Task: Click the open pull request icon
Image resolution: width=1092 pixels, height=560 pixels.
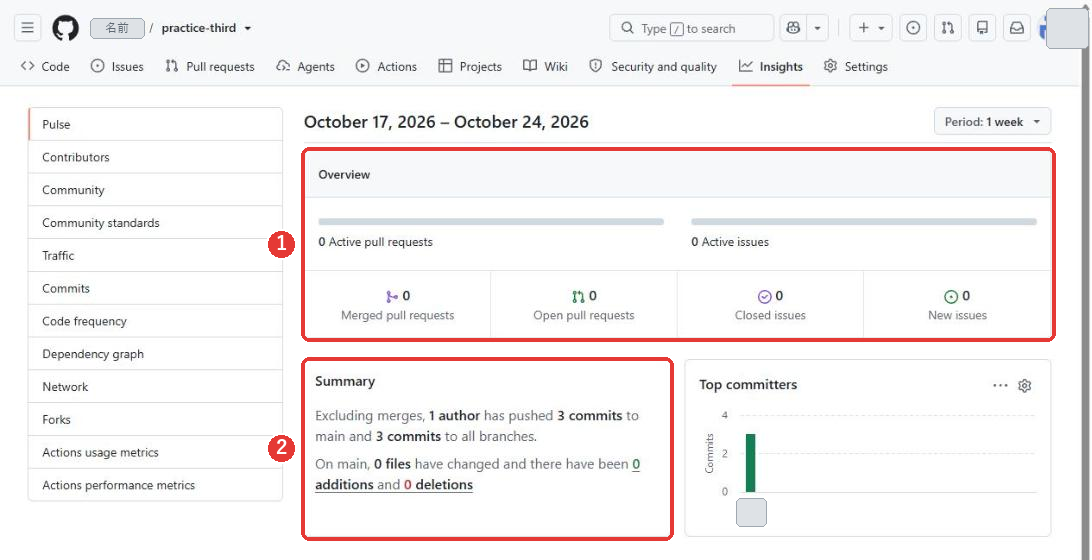Action: pyautogui.click(x=578, y=297)
